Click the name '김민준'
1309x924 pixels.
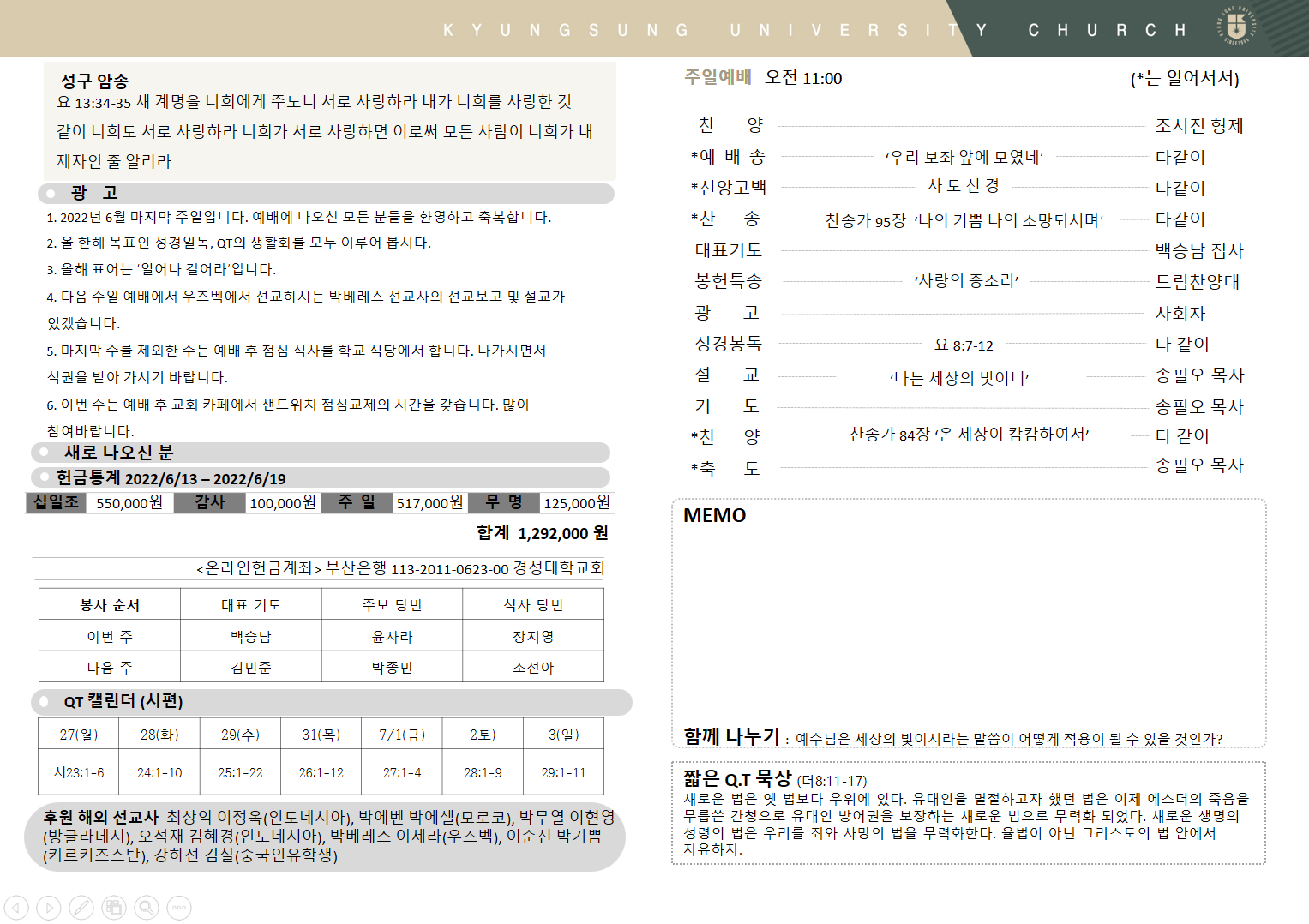coord(251,668)
